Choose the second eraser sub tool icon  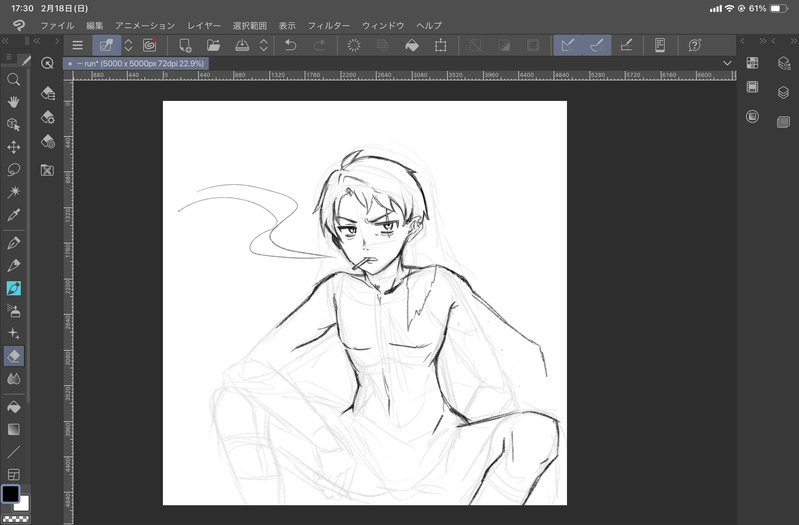tap(47, 117)
